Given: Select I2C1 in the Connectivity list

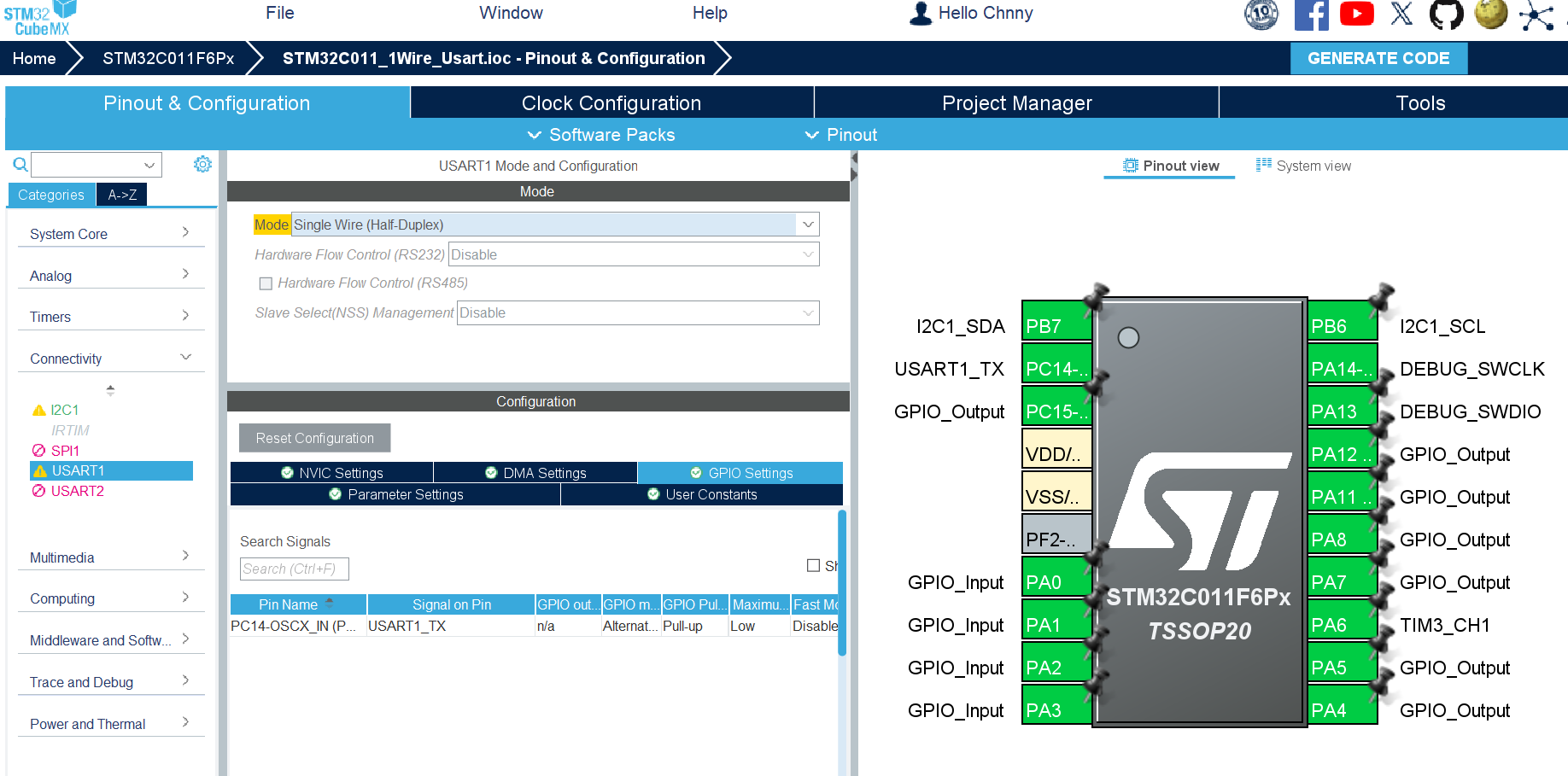Looking at the screenshot, I should click(x=64, y=410).
